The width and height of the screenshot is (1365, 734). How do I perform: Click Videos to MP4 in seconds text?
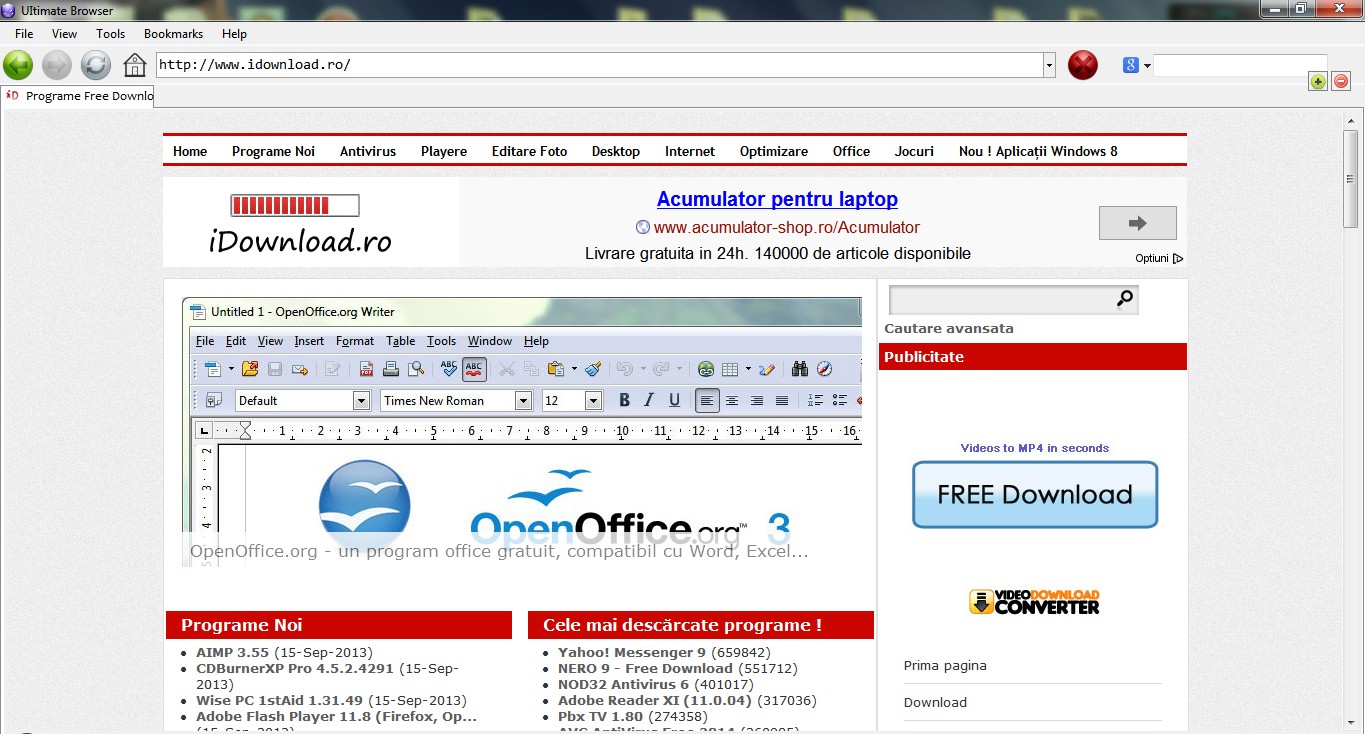click(x=1035, y=448)
